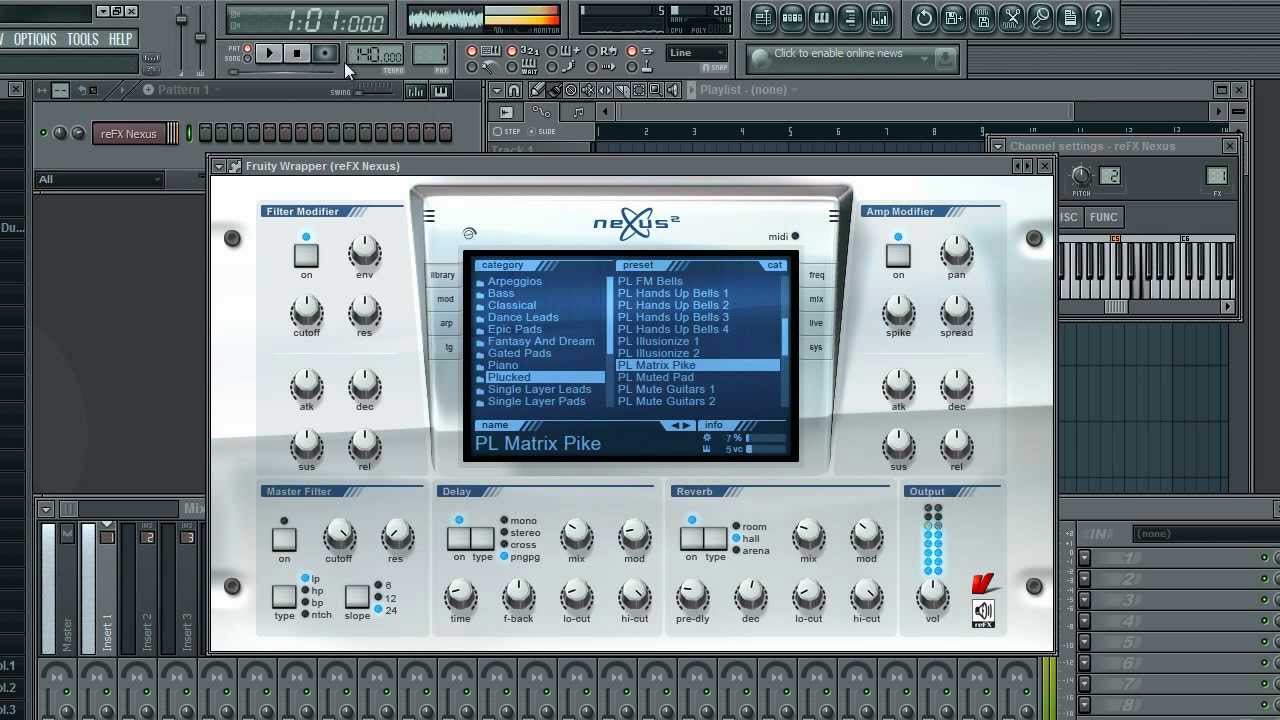Select the 12 slope option
The height and width of the screenshot is (720, 1280).
(x=384, y=598)
